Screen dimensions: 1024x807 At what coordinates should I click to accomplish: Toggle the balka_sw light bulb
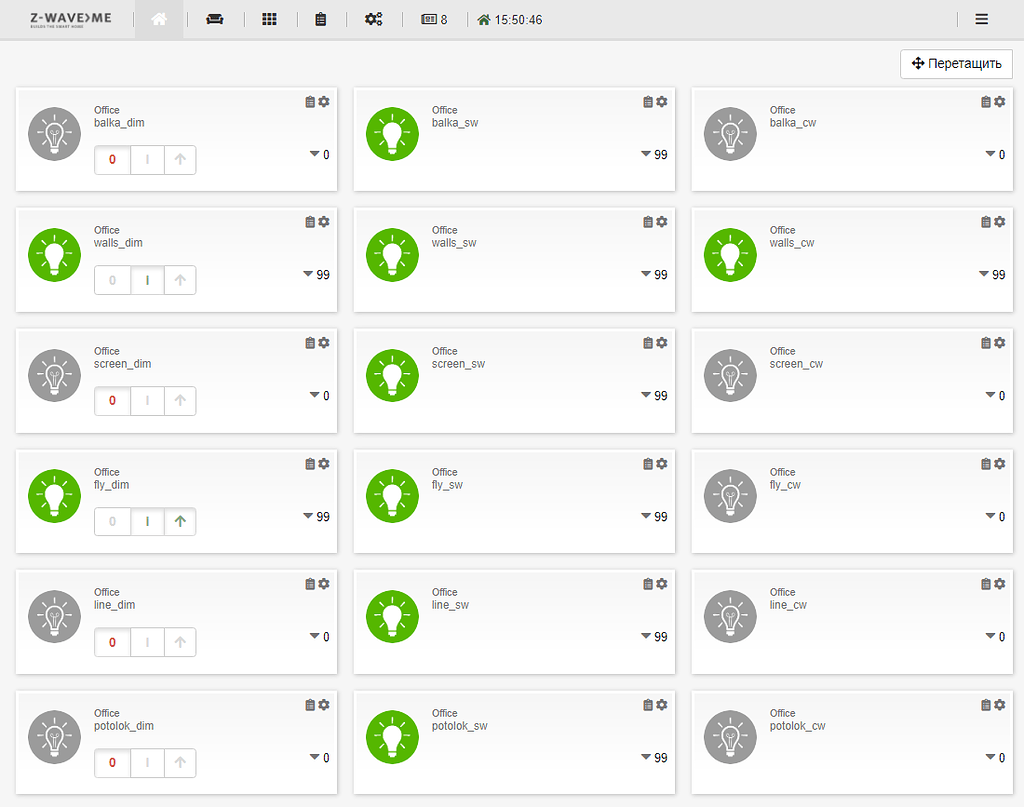(392, 134)
